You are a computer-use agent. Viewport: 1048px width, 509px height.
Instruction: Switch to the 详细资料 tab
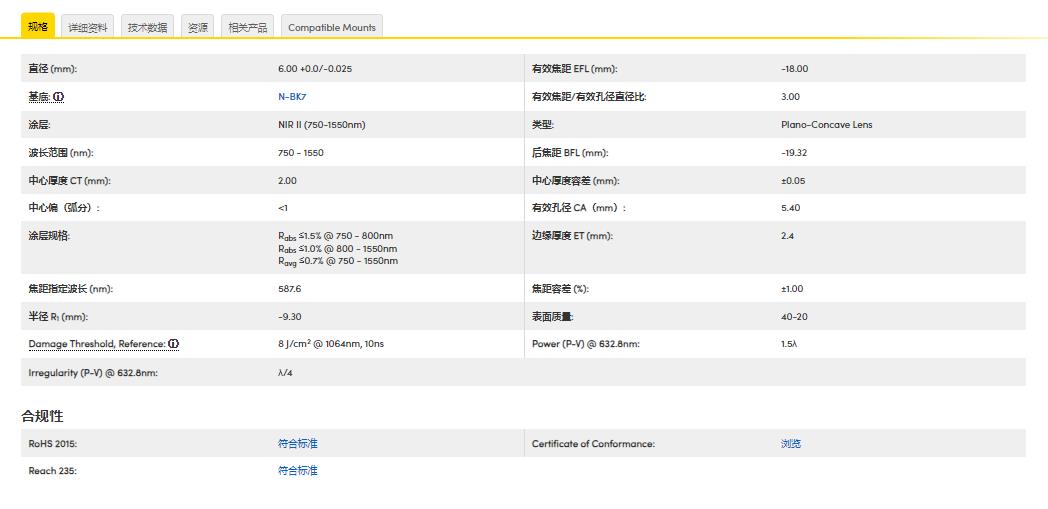pyautogui.click(x=88, y=27)
